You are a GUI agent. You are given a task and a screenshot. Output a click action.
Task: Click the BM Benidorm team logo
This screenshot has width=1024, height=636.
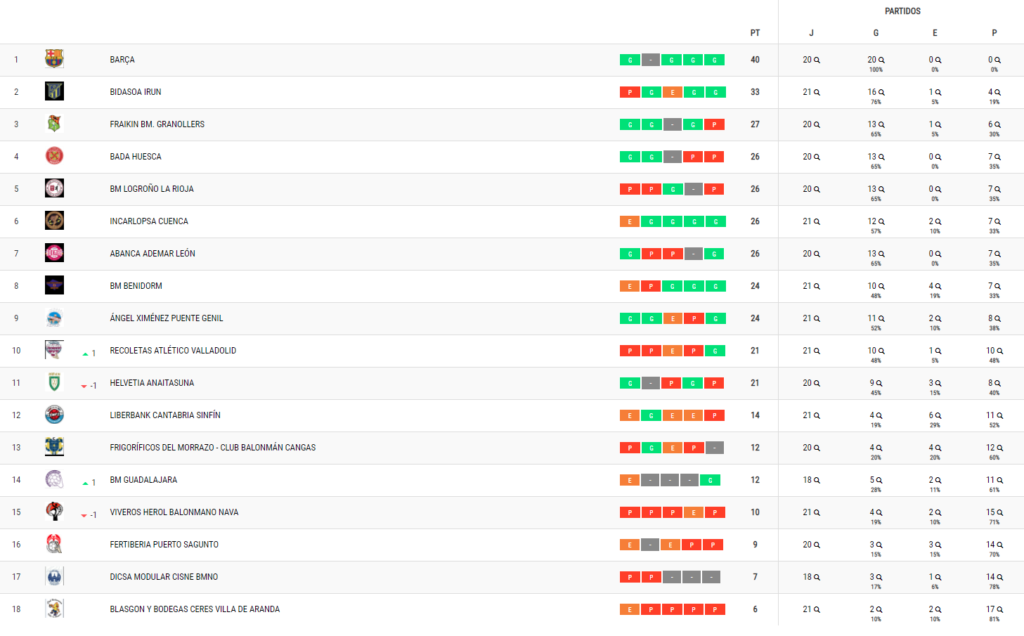pos(54,285)
